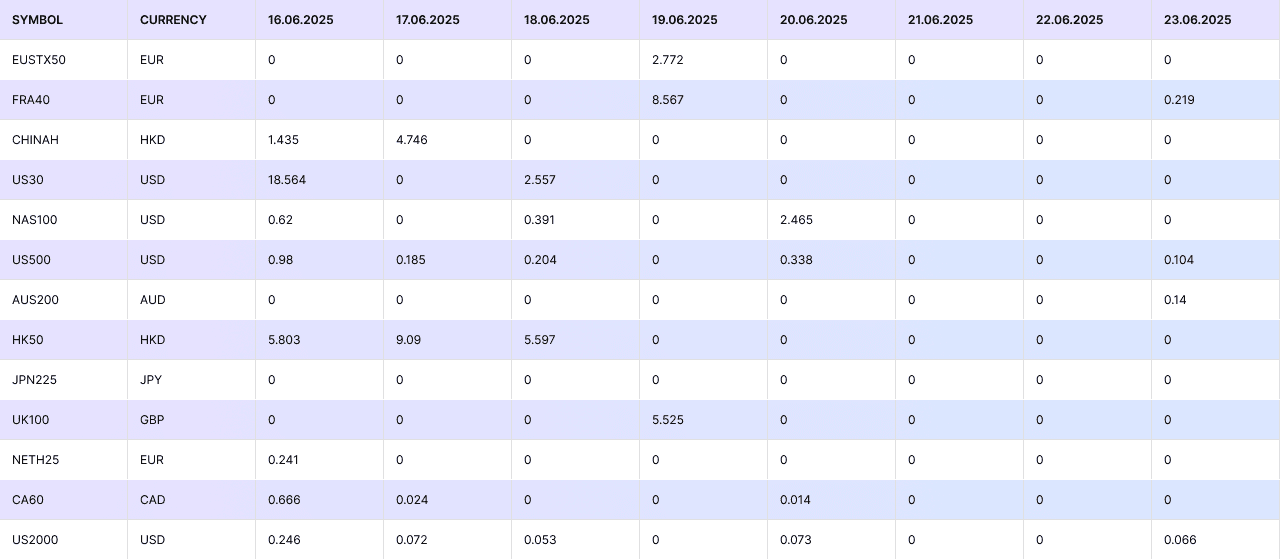Select the EUSTX50 symbol cell
The width and height of the screenshot is (1280, 560).
pos(39,60)
